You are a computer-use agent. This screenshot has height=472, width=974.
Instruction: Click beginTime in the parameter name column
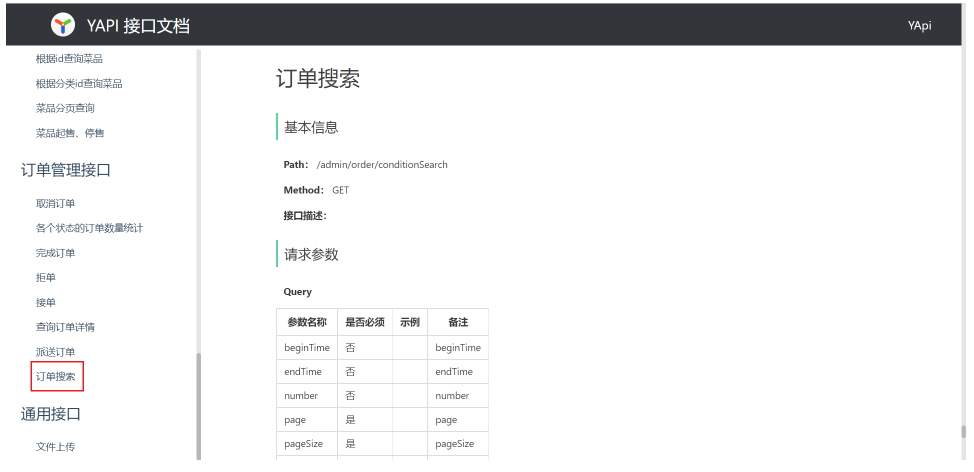tap(307, 348)
